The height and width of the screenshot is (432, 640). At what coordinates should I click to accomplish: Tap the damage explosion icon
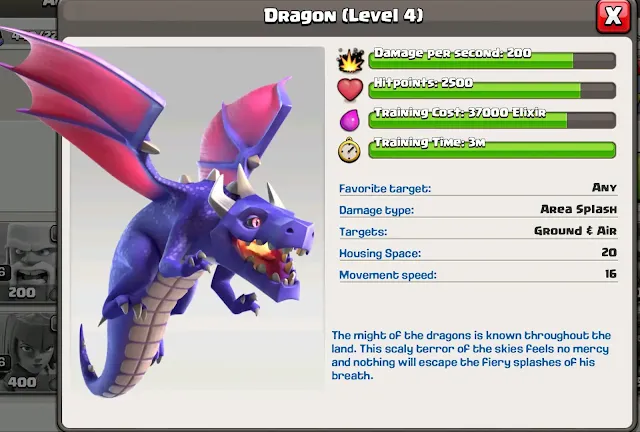(350, 60)
